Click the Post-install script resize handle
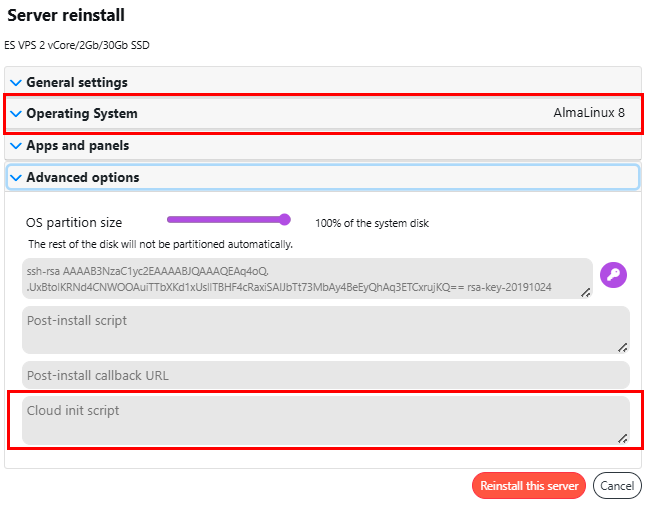This screenshot has height=509, width=648. pyautogui.click(x=622, y=347)
